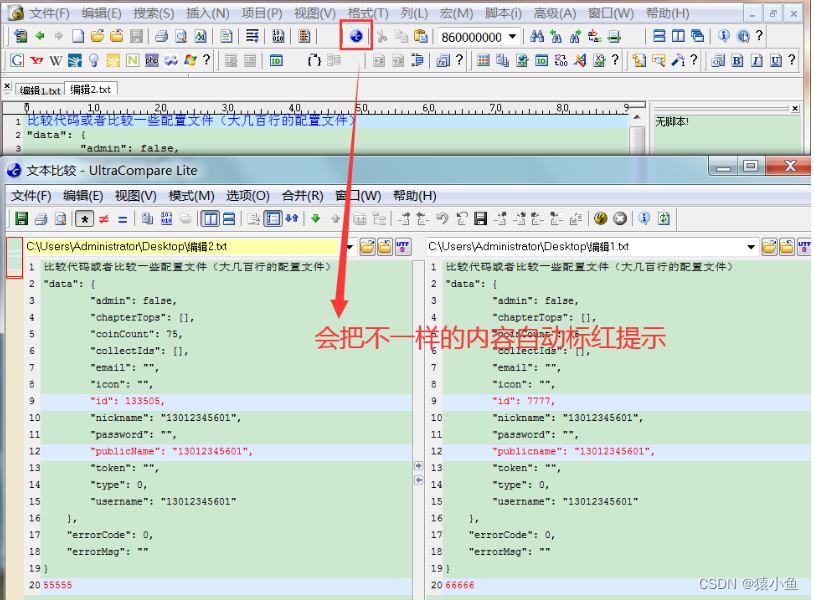
Task: Click the UTF encoding icon for left pane
Action: 403,247
